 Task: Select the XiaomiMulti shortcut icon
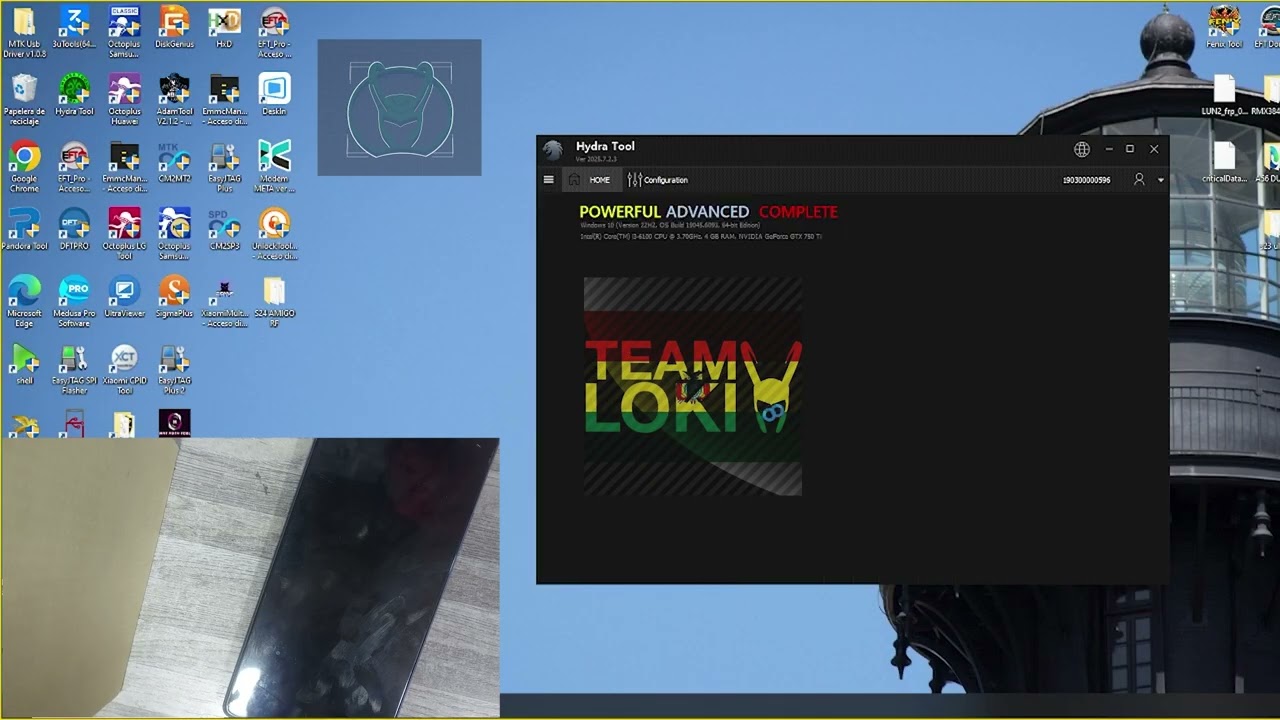[x=224, y=301]
